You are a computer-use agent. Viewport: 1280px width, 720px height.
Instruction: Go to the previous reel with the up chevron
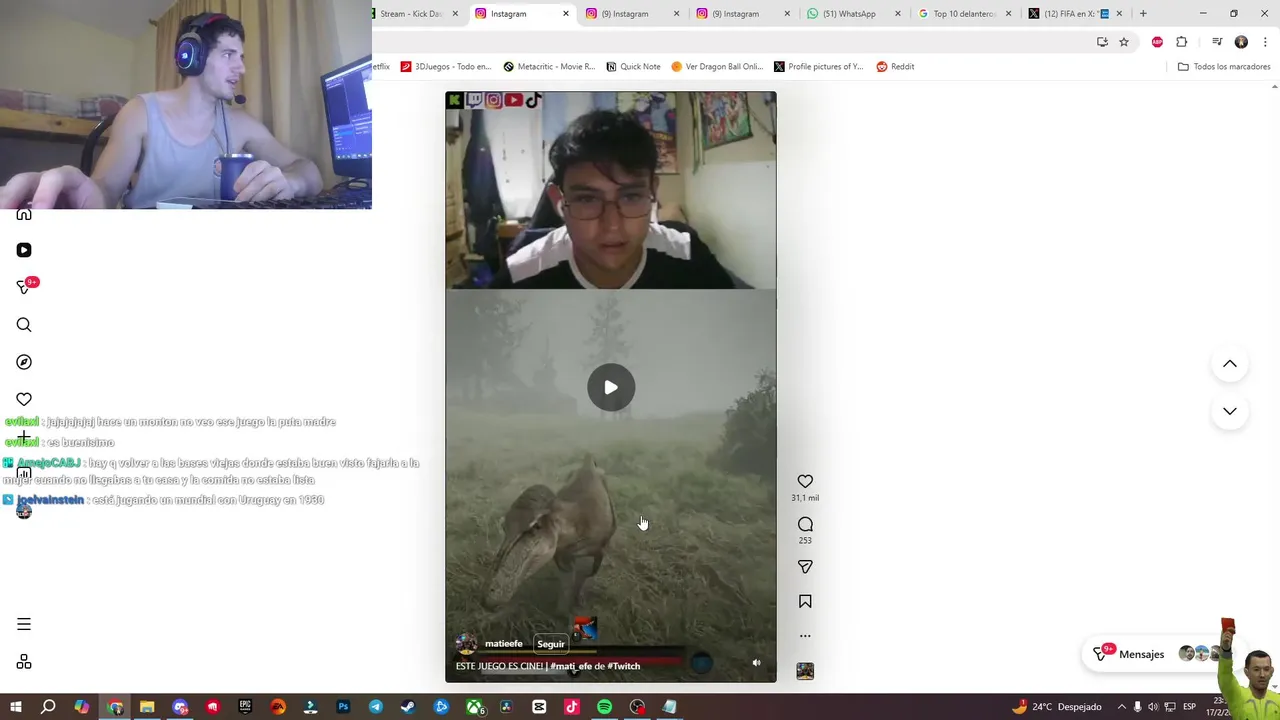tap(1230, 364)
